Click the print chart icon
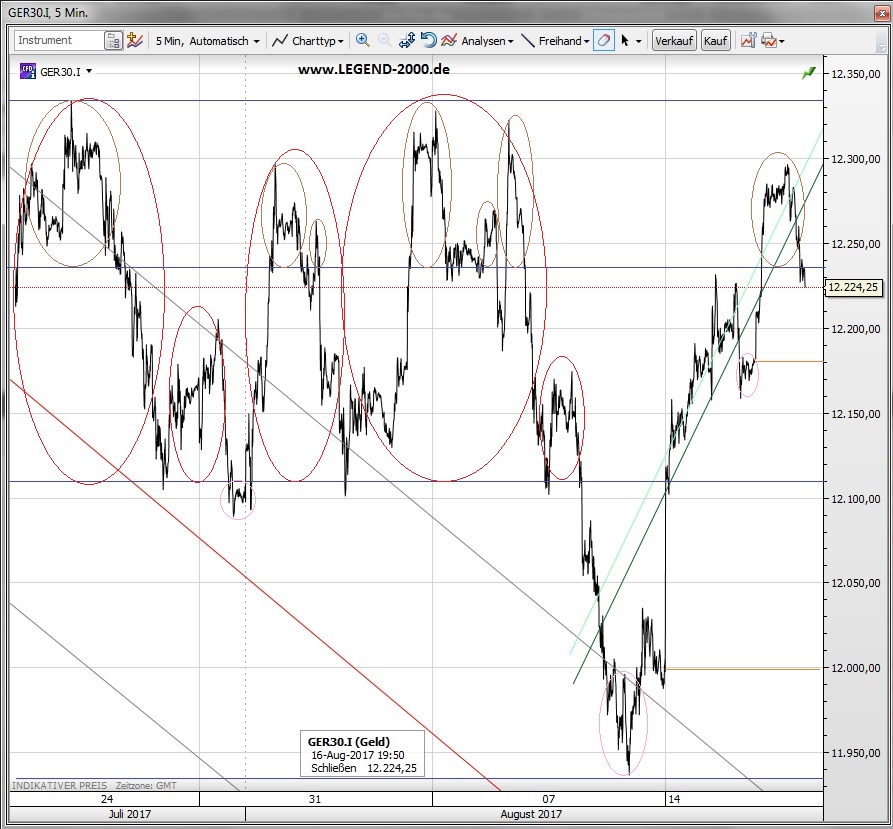The height and width of the screenshot is (829, 893). [x=768, y=41]
